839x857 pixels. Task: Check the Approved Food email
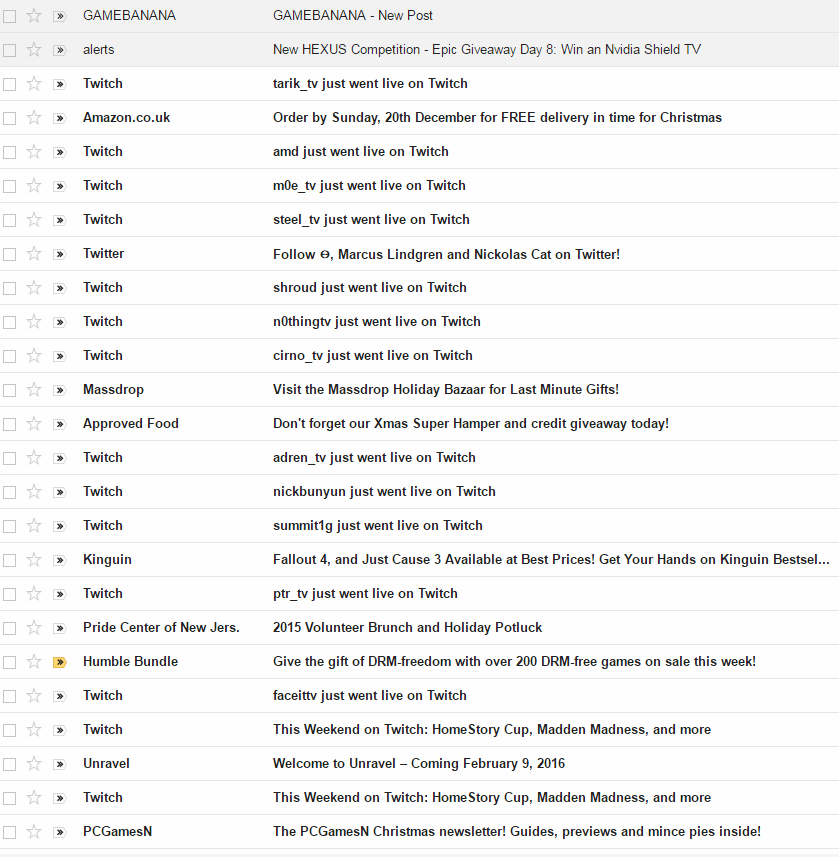point(9,424)
